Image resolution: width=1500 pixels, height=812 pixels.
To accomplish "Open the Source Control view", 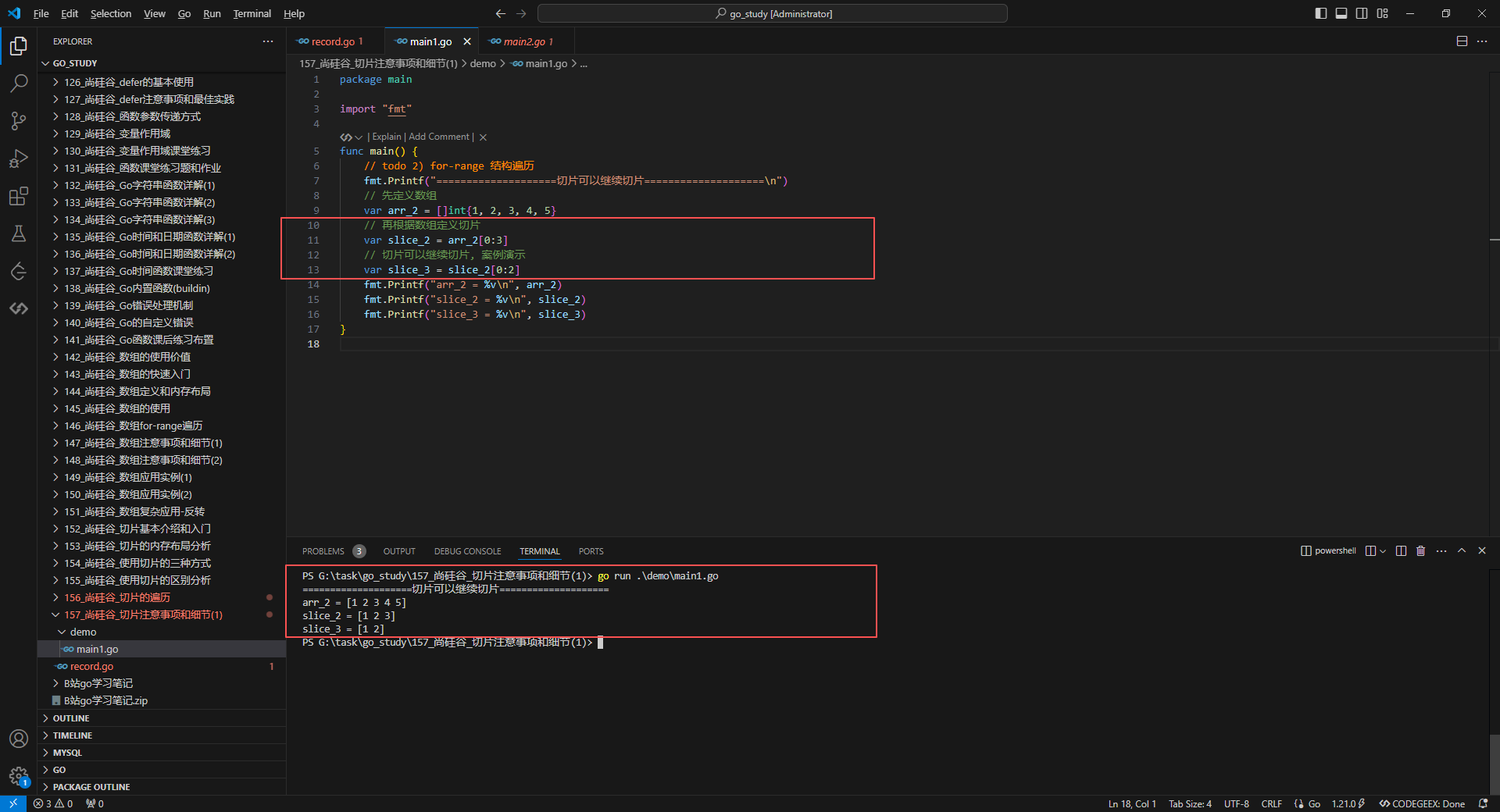I will tap(19, 121).
